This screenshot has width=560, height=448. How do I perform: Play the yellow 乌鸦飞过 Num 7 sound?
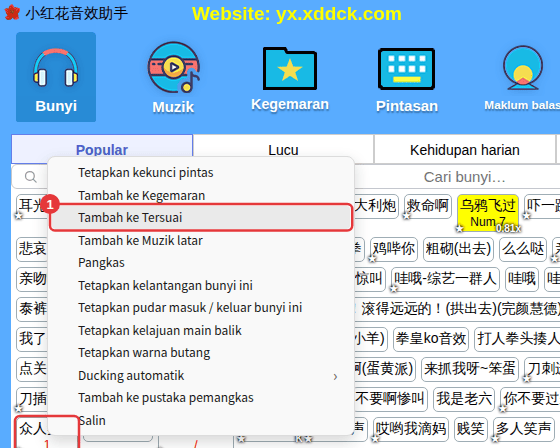tap(488, 213)
